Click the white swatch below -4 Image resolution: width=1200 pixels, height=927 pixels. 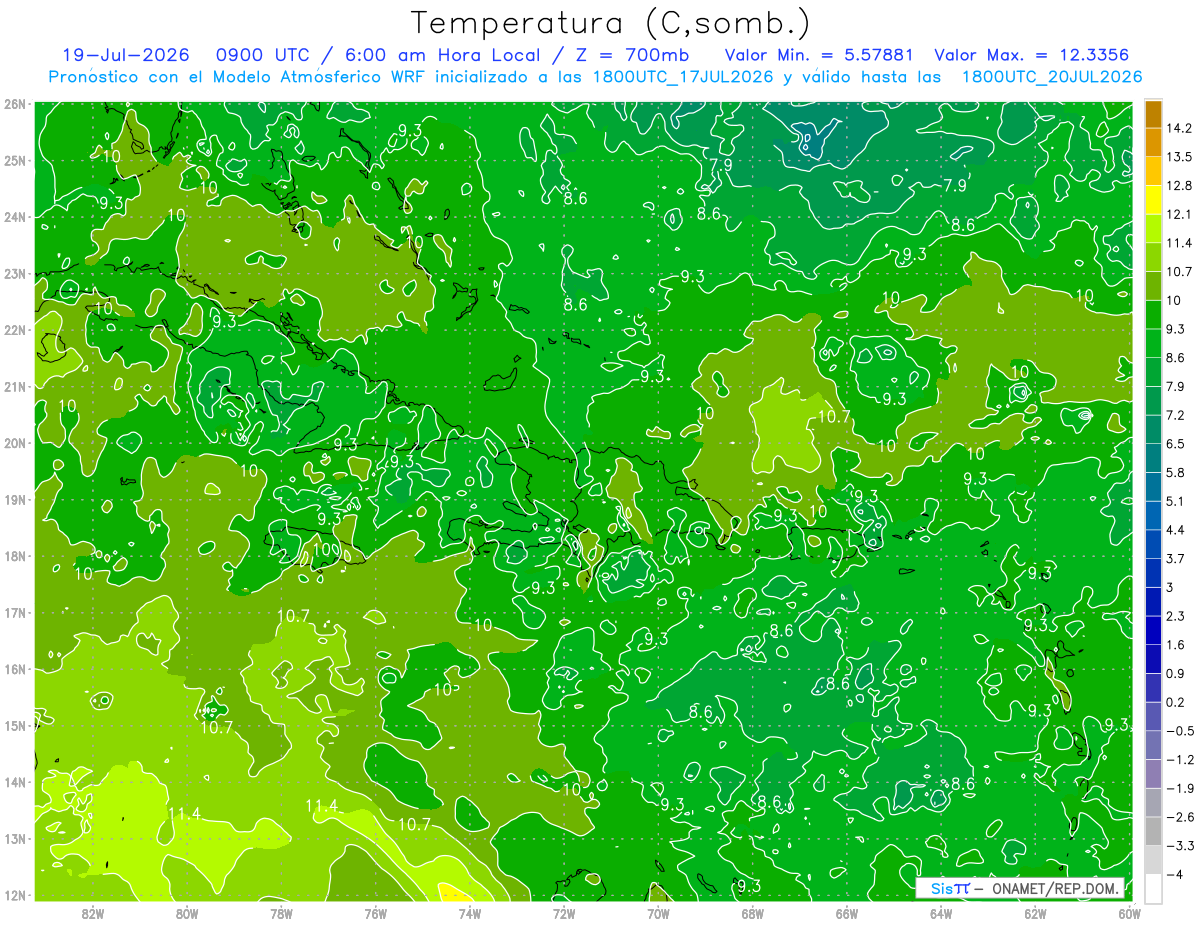coord(1153,888)
